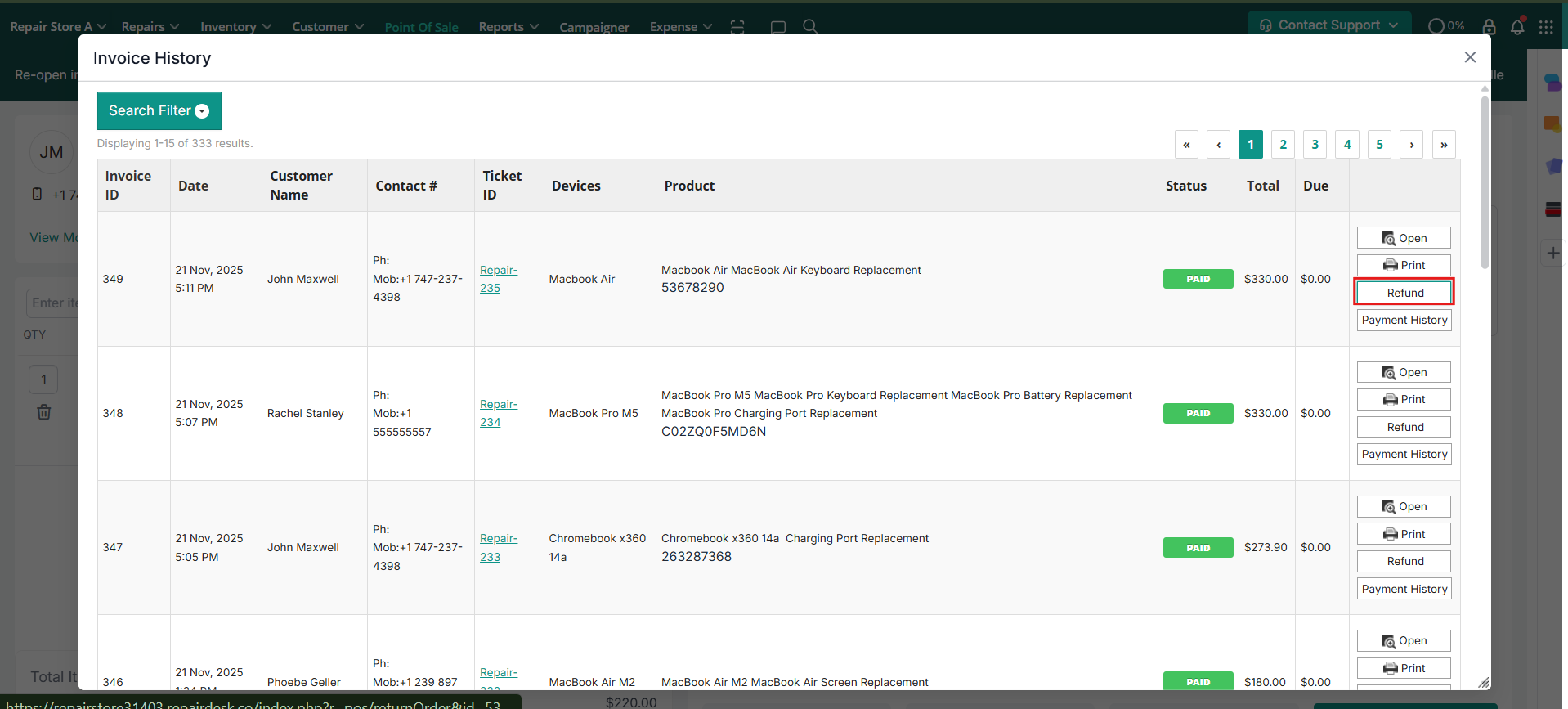Print invoice 348
This screenshot has width=1568, height=709.
1404,399
